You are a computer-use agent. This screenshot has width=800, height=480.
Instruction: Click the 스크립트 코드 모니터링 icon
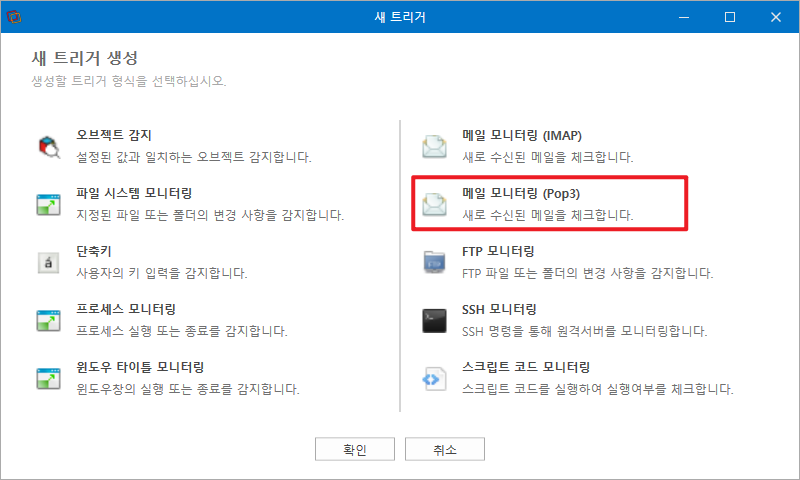click(x=434, y=378)
